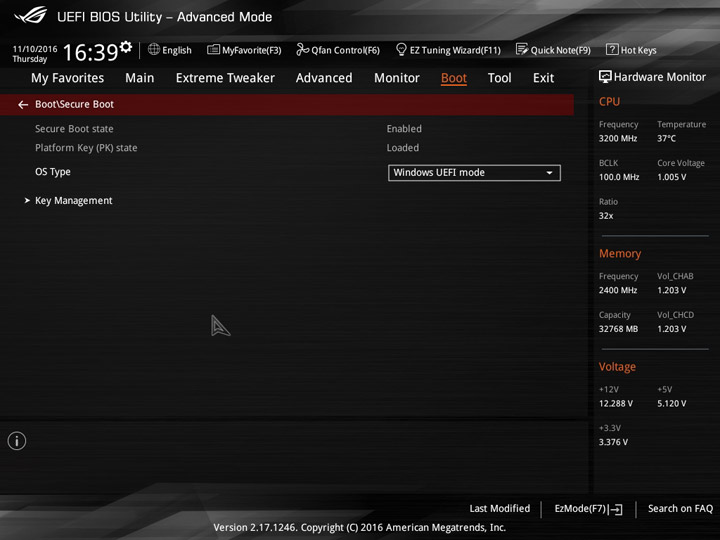Click the Boot\Secure Boot breadcrumb text
This screenshot has width=720, height=540.
(74, 104)
